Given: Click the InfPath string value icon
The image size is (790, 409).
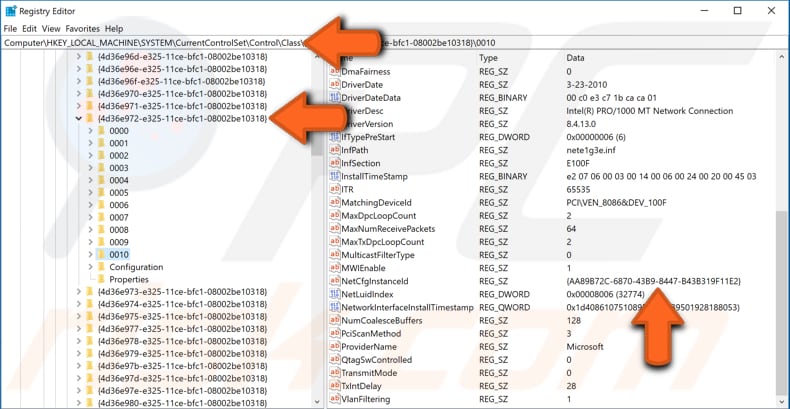Looking at the screenshot, I should tap(335, 150).
